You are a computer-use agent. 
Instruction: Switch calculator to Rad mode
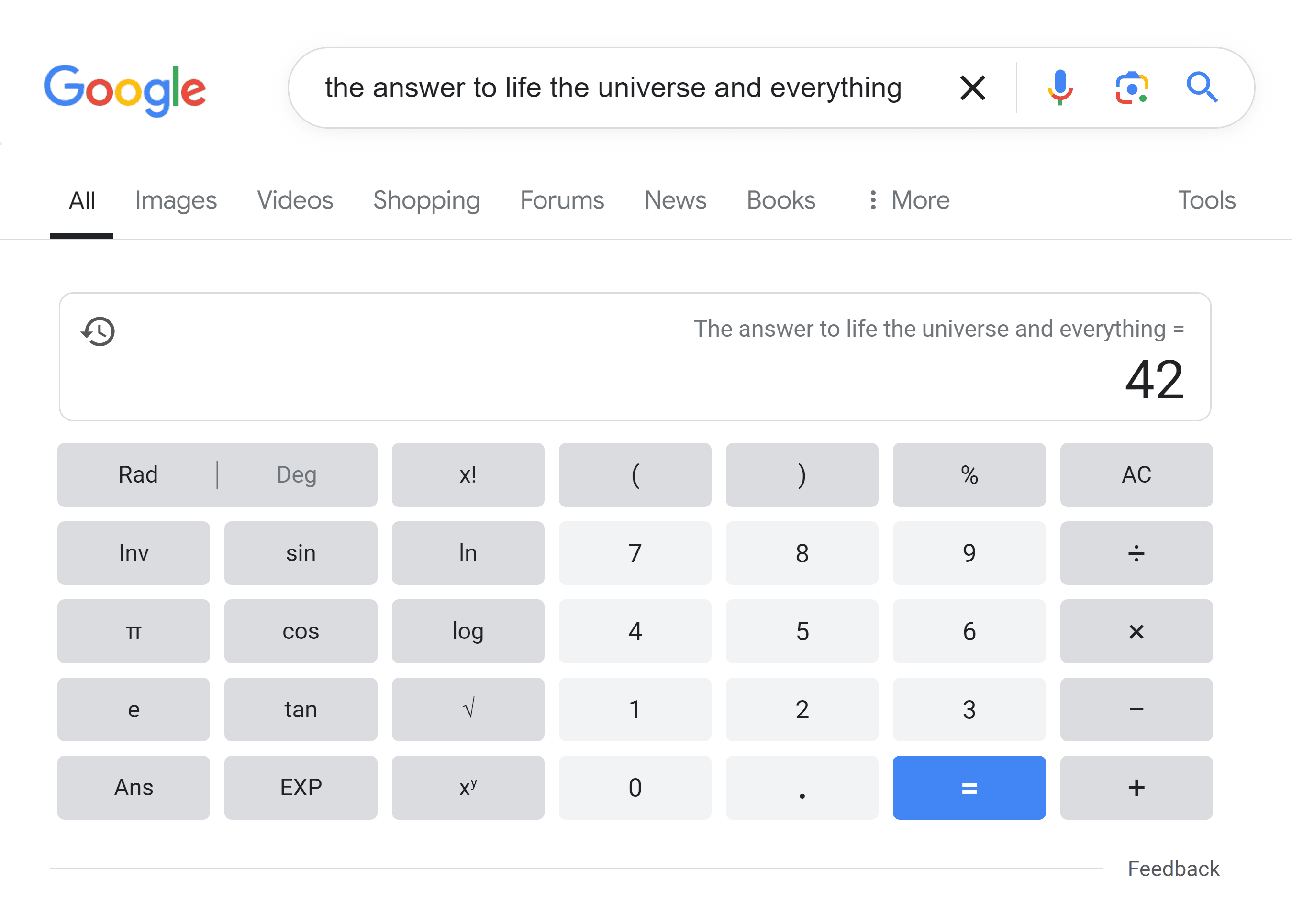pos(138,474)
